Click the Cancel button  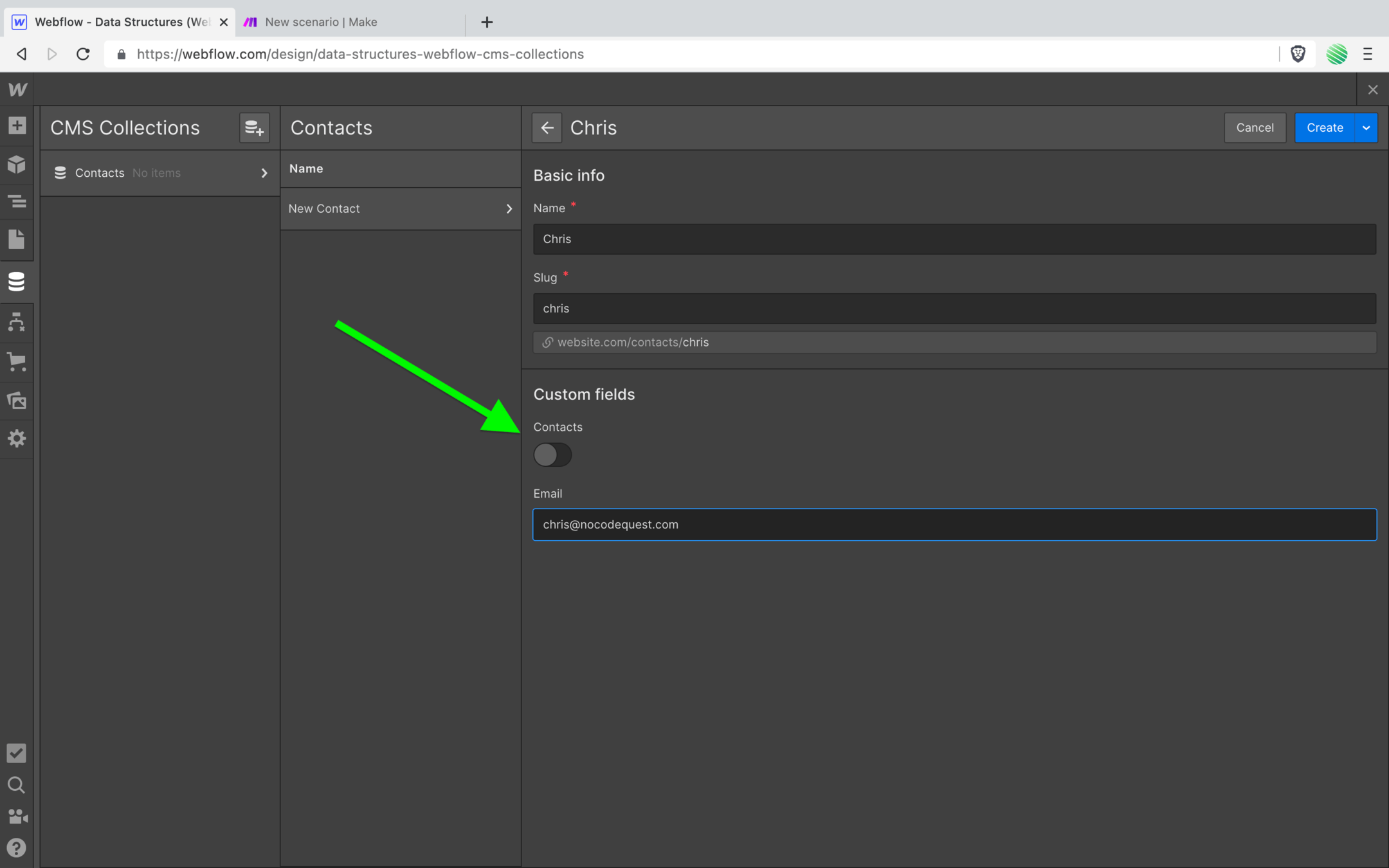click(x=1254, y=127)
